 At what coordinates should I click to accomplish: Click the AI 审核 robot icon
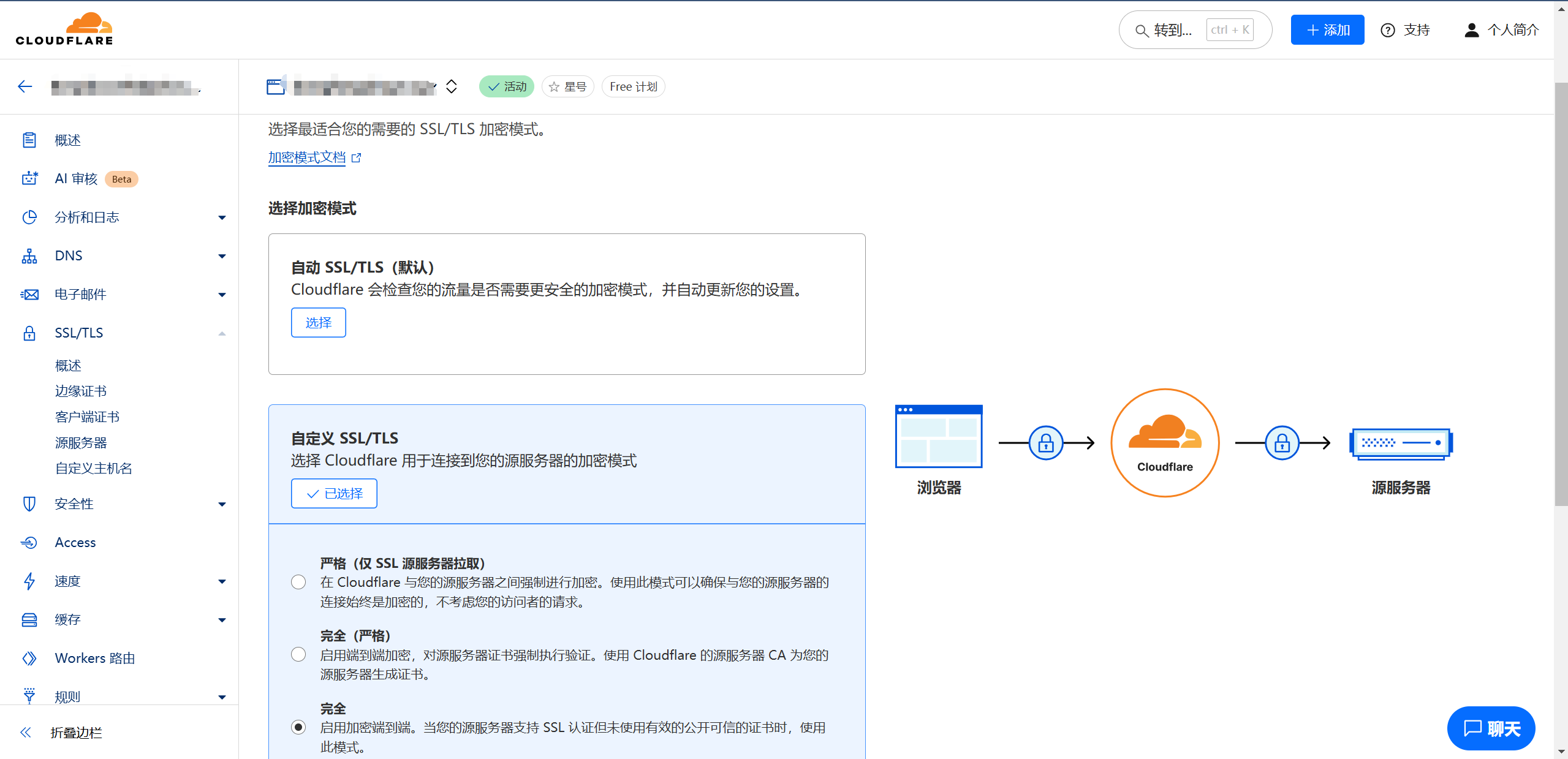pos(29,178)
